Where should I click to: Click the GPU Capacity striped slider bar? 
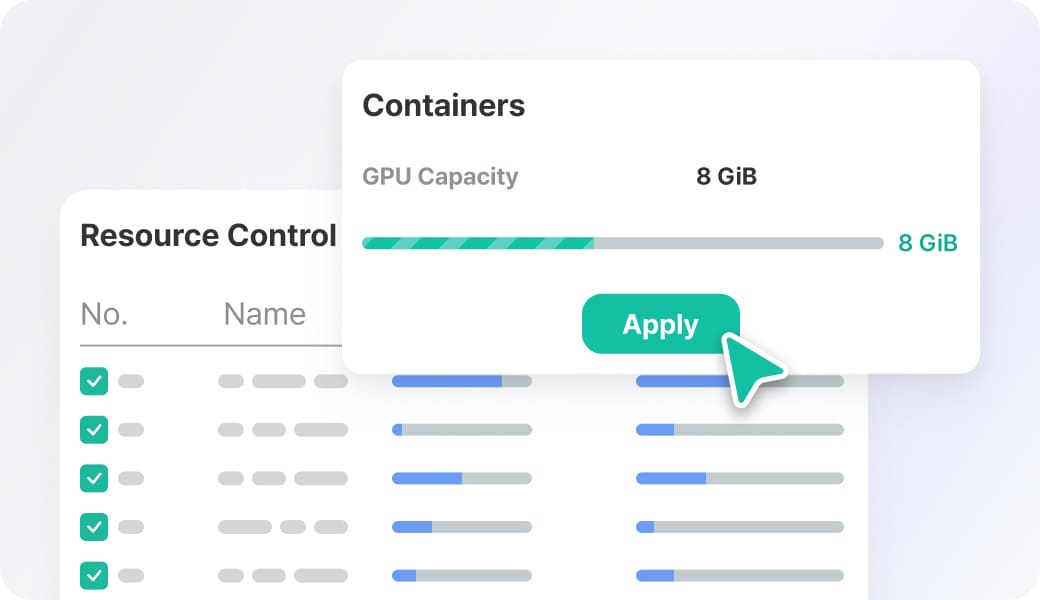click(x=622, y=243)
